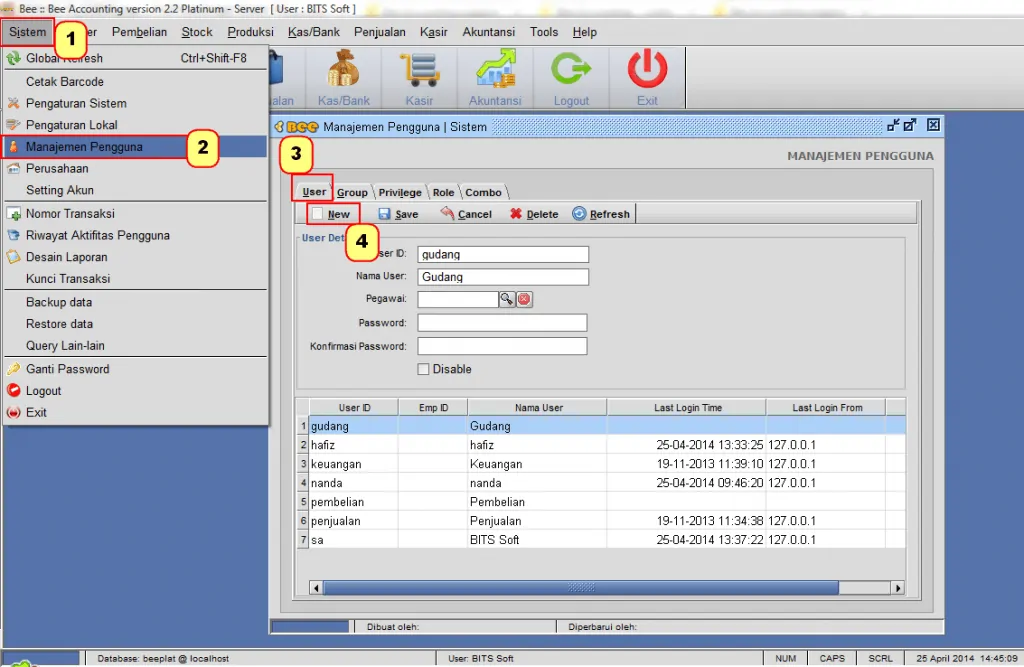
Task: Click the User ID input field
Action: (x=503, y=254)
